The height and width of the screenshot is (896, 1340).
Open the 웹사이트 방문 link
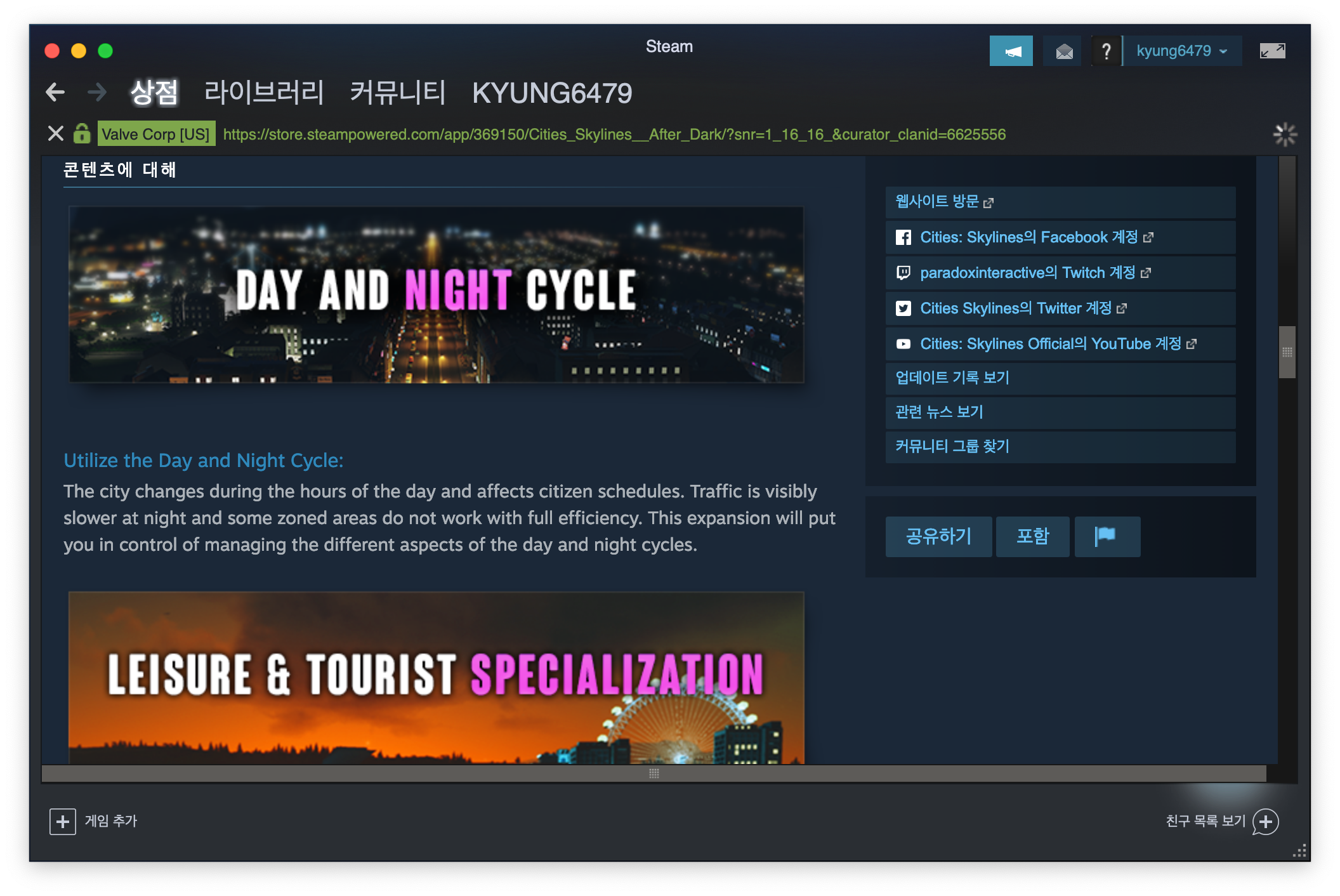click(x=1060, y=202)
